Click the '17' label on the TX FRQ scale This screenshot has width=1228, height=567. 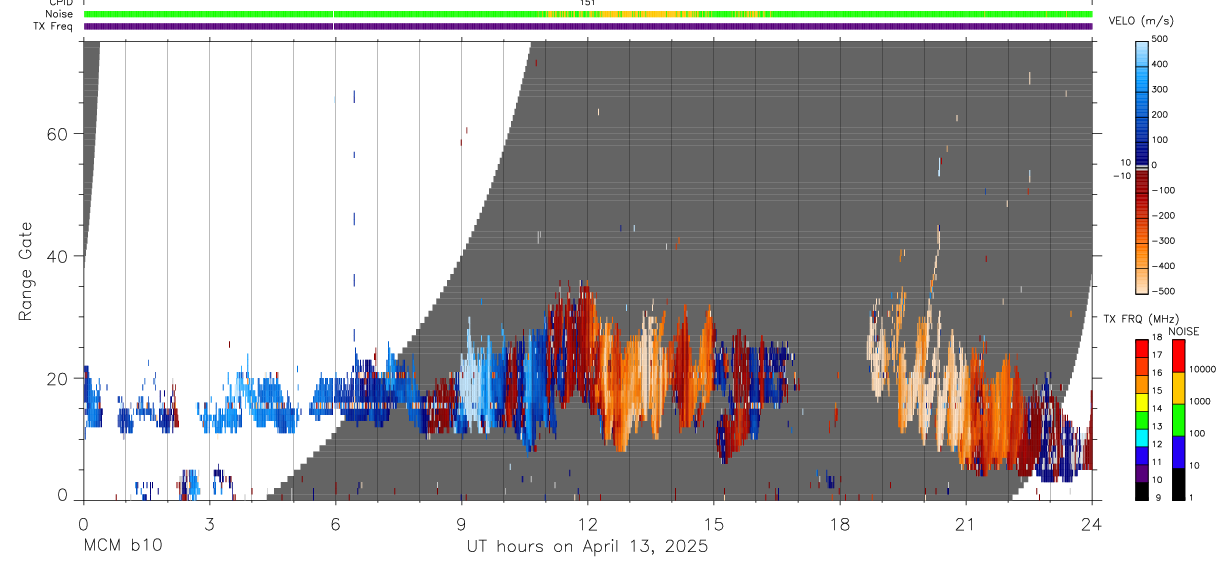point(1157,355)
